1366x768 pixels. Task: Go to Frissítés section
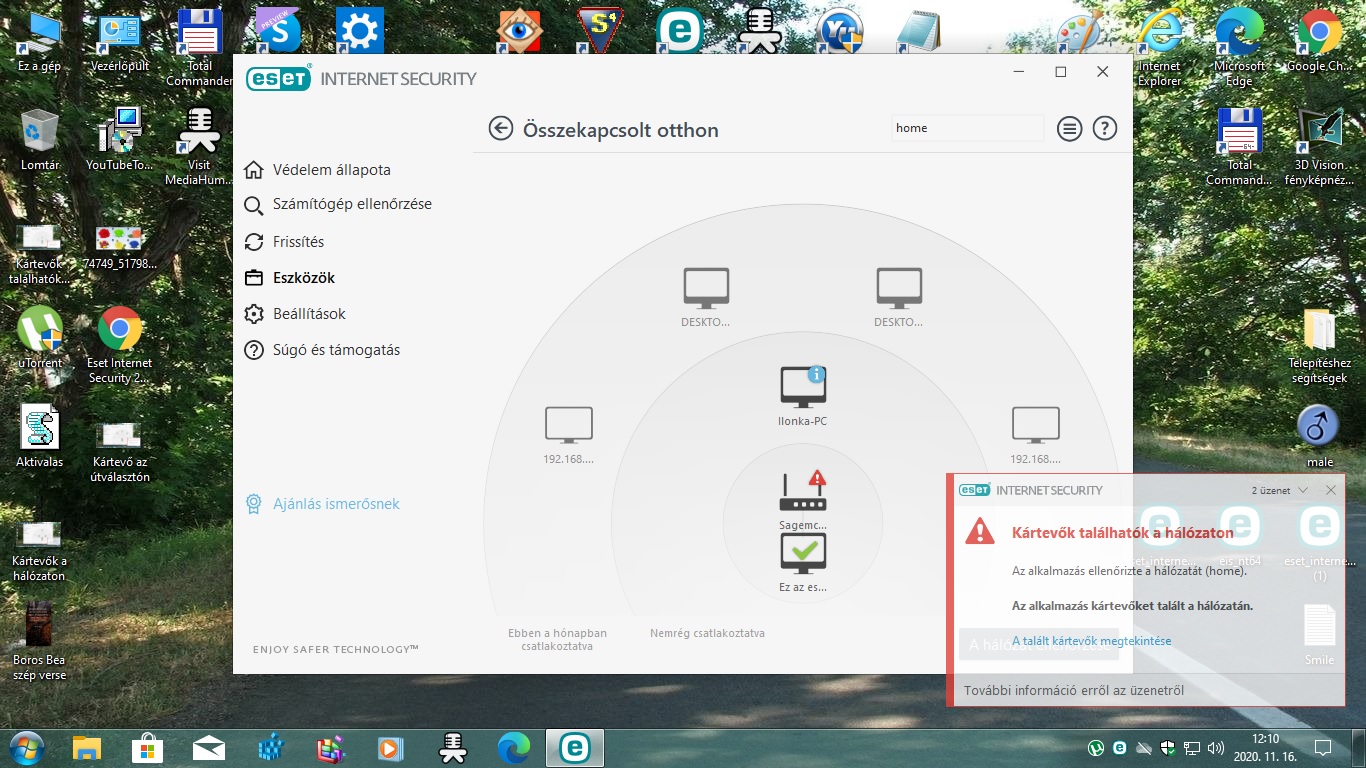298,242
